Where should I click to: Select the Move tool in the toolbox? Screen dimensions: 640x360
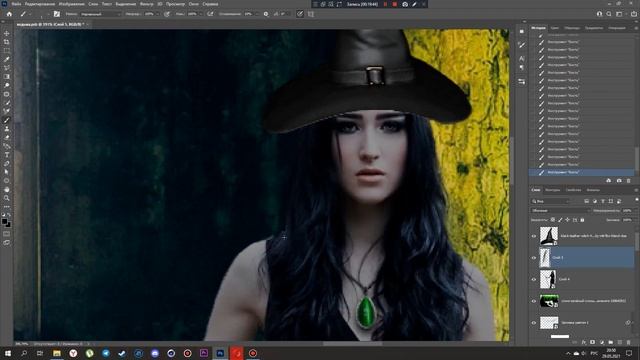[x=7, y=33]
